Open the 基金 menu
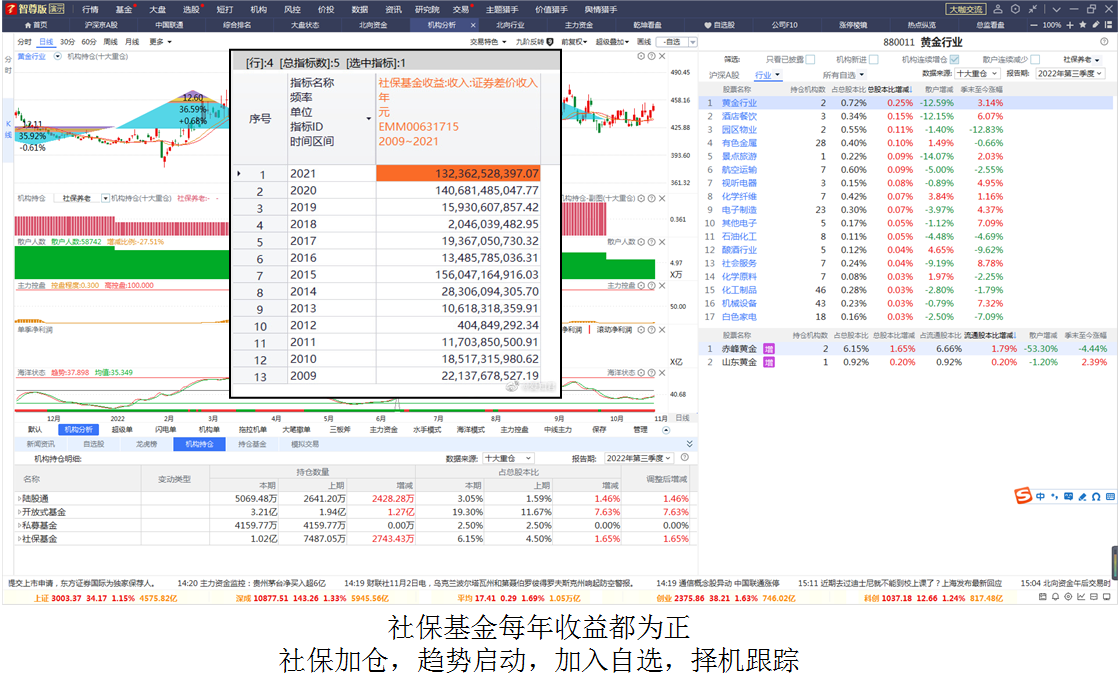The width and height of the screenshot is (1118, 676). tap(123, 9)
